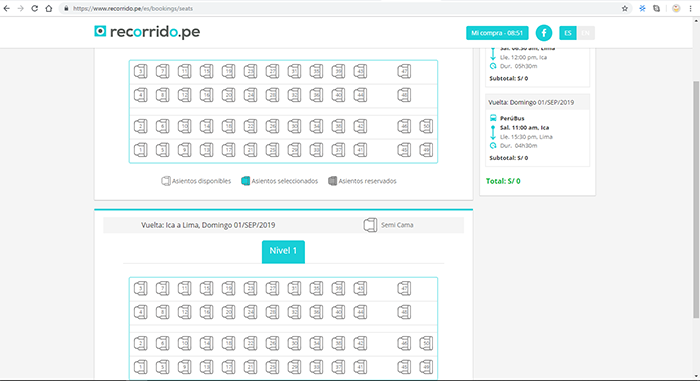The image size is (700, 381).
Task: Select seat 15 in the upper seat map
Action: point(206,71)
